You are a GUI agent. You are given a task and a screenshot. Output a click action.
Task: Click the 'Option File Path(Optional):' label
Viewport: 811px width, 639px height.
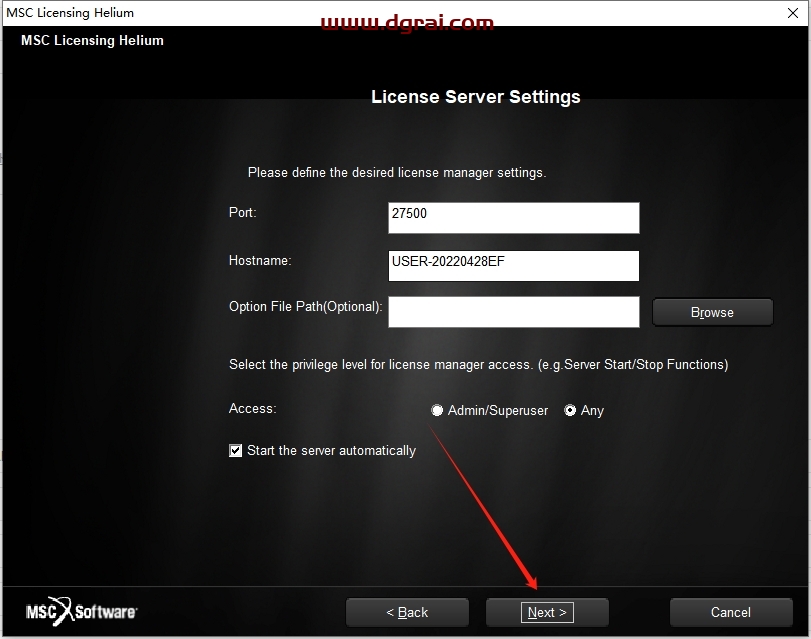306,306
